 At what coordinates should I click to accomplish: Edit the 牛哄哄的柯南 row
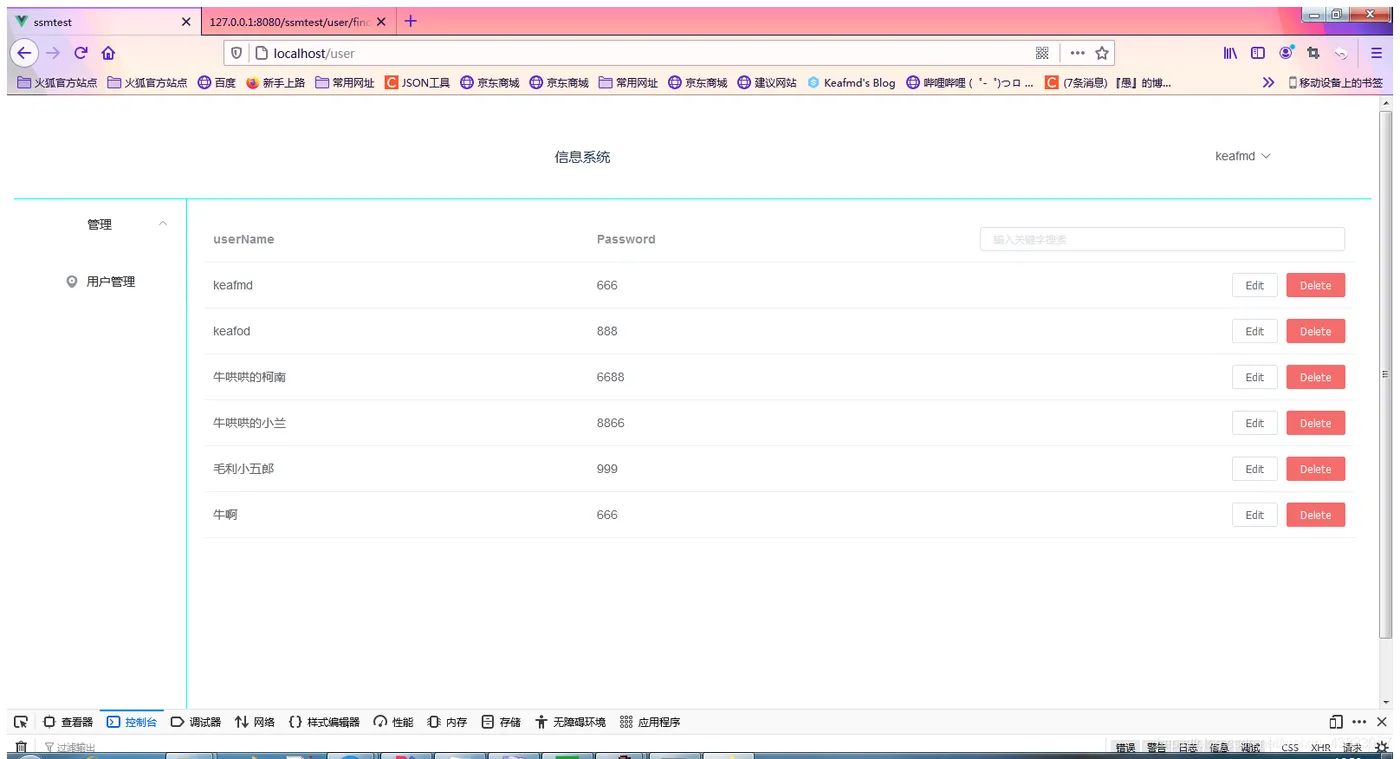tap(1254, 378)
